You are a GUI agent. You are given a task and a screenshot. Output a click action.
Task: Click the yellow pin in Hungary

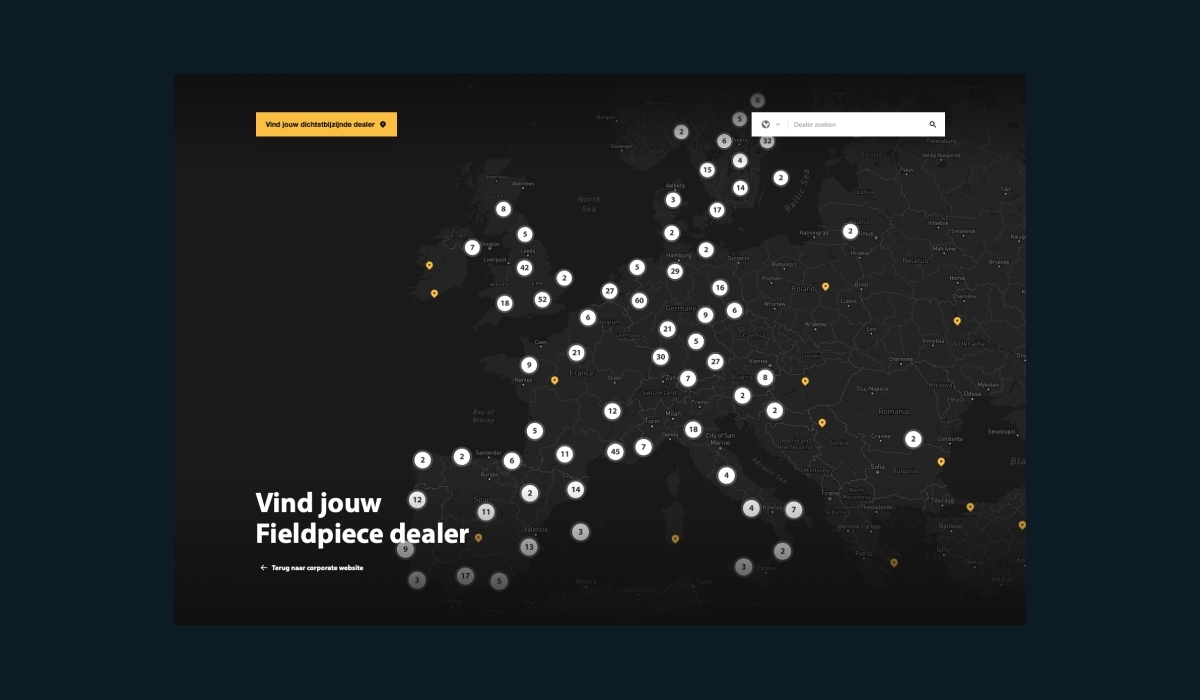(804, 381)
